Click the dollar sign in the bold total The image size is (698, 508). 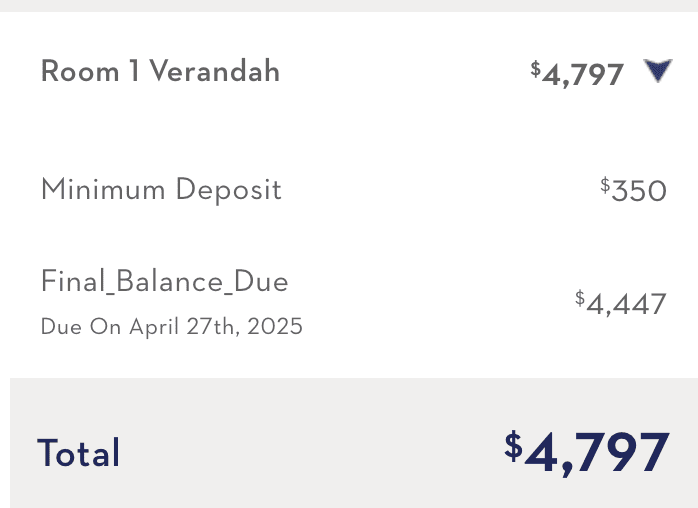(513, 446)
